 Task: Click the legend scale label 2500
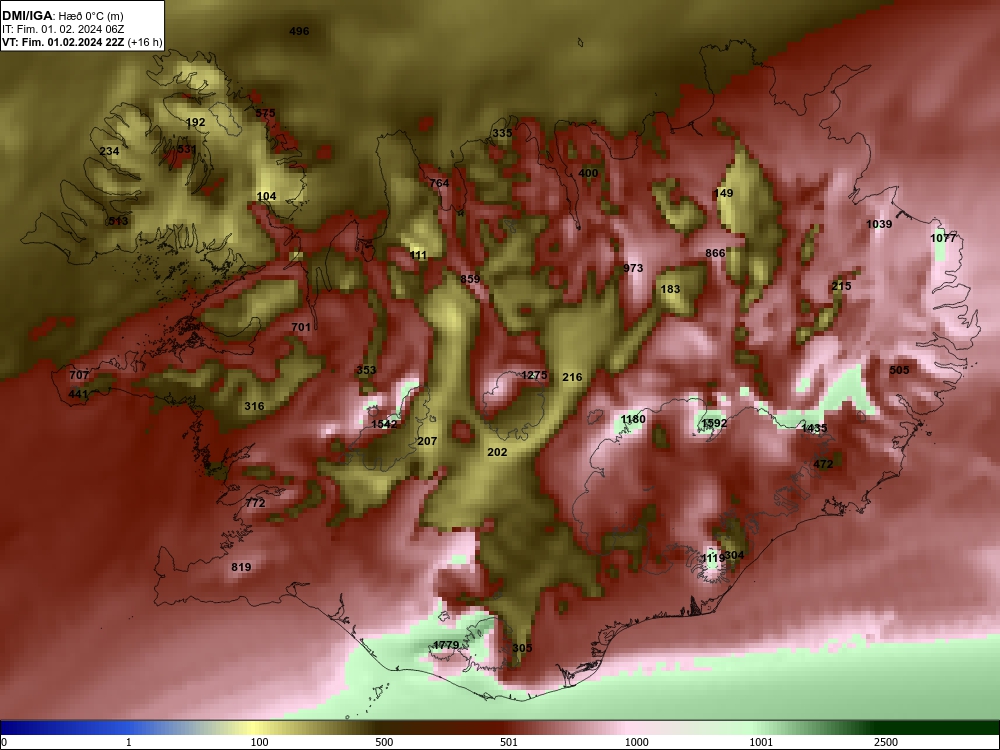click(886, 742)
